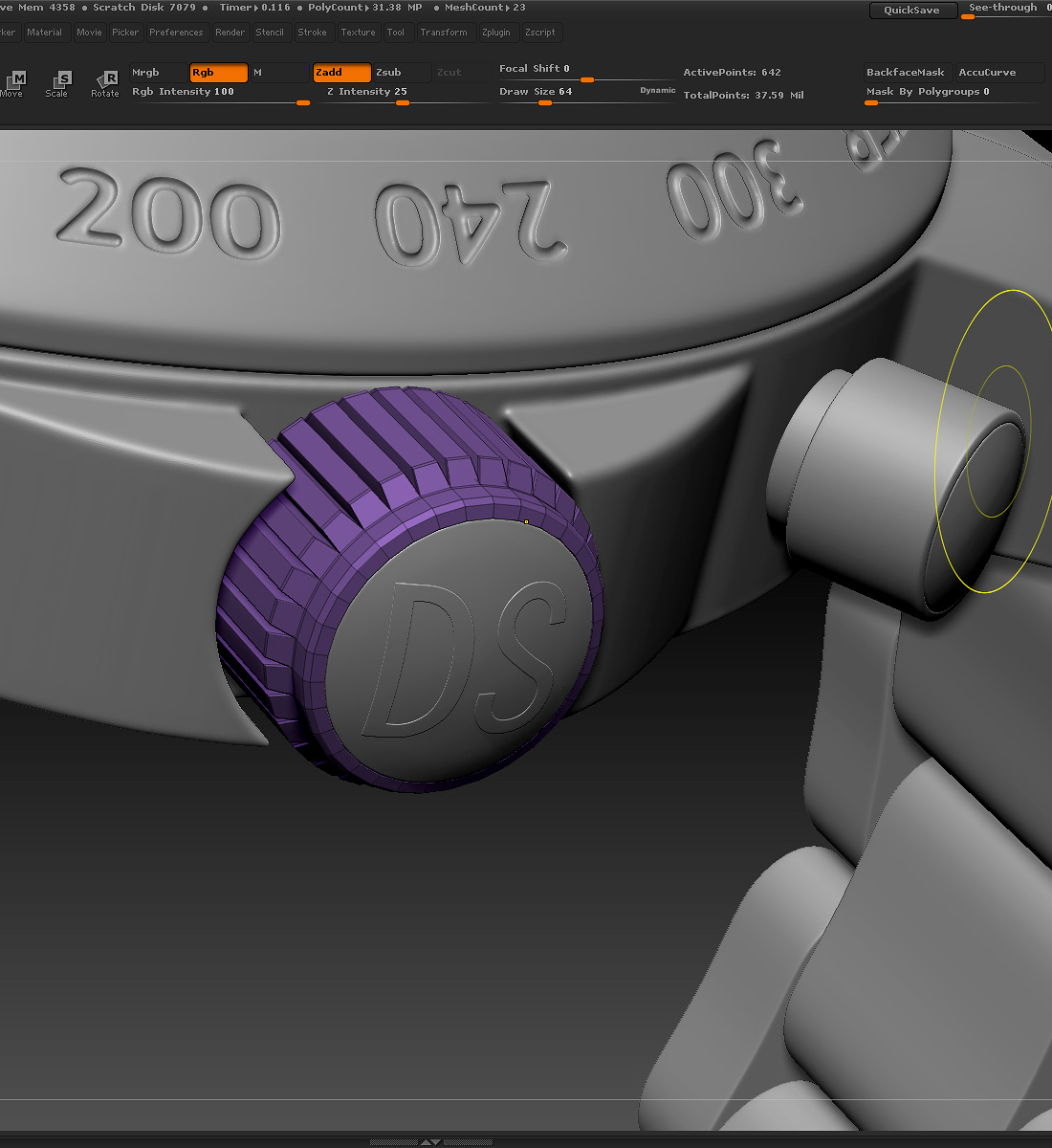Click the MeshCount 23 status

pos(485,8)
